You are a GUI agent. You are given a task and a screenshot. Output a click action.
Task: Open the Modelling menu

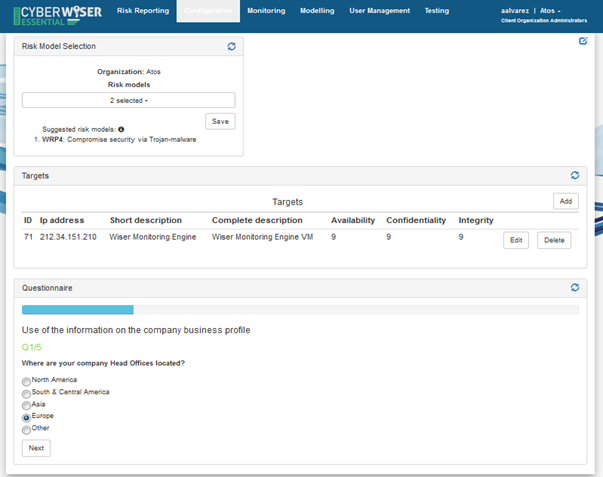[317, 11]
